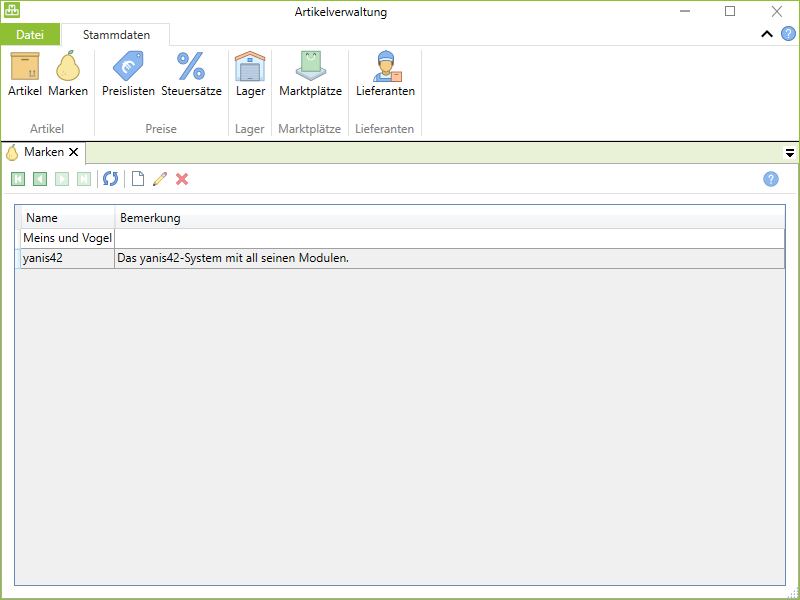
Task: Open the document tab list dropdown
Action: pos(789,153)
